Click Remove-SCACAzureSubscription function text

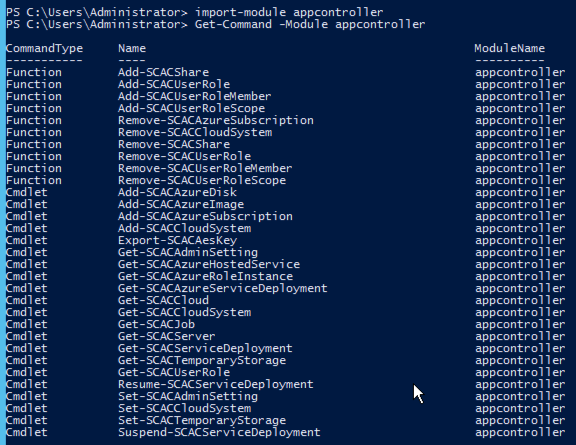216,121
